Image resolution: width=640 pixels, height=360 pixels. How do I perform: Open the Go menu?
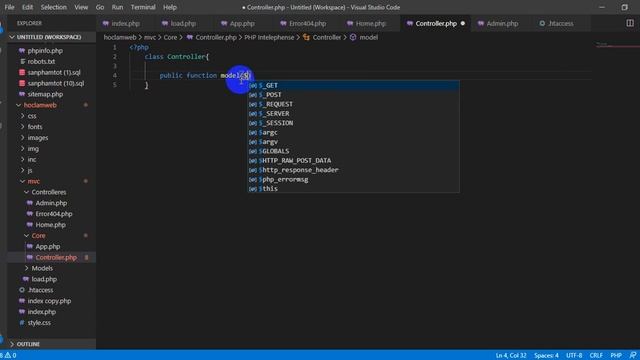coord(100,7)
